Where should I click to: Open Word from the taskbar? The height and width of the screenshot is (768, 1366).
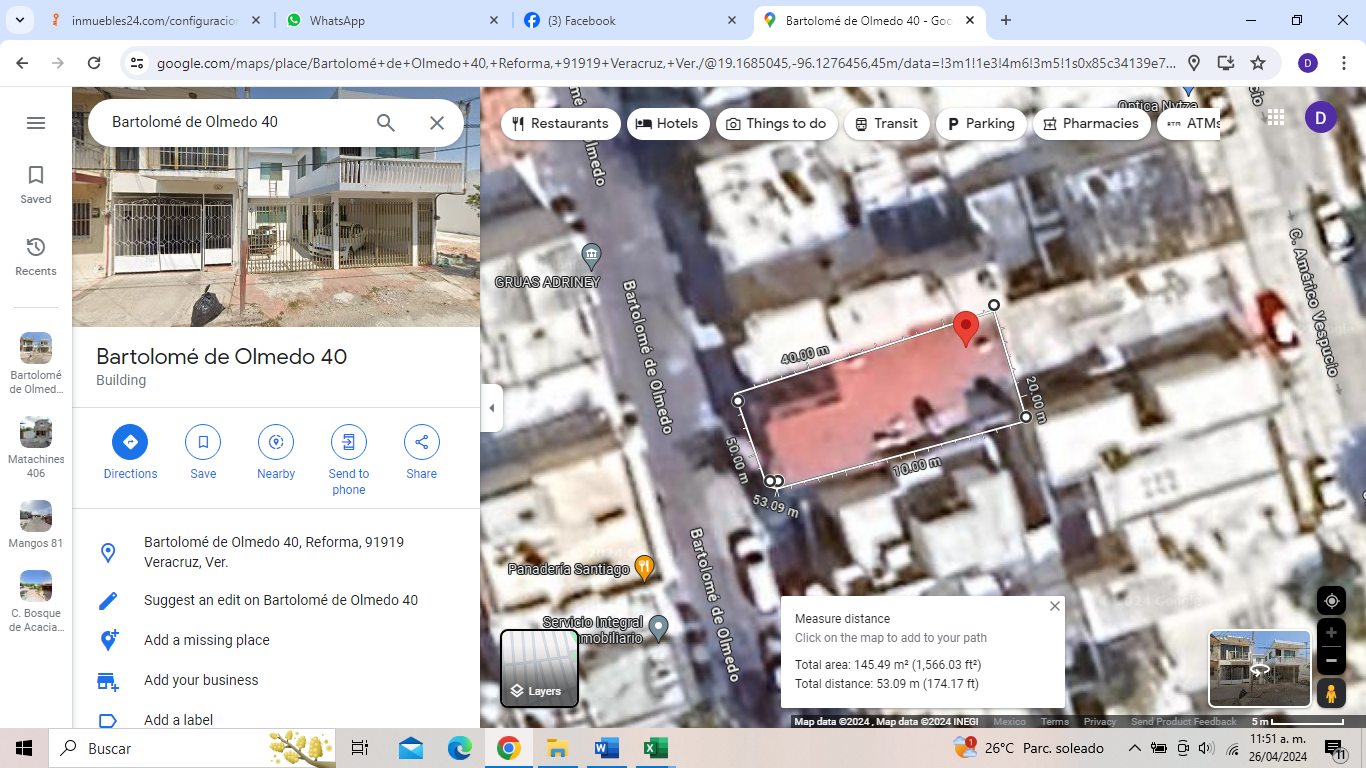click(607, 748)
